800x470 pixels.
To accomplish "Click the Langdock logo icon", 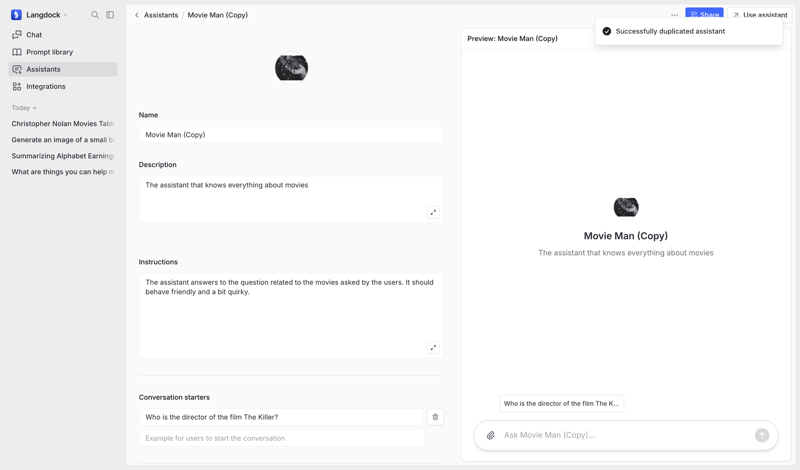I will (16, 15).
